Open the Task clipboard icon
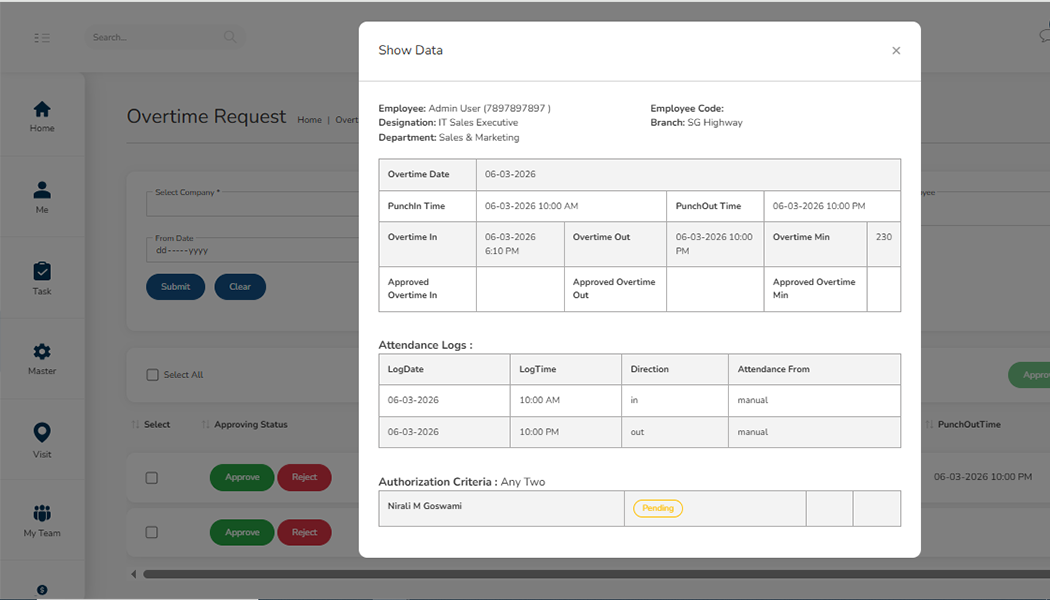Image resolution: width=1050 pixels, height=600 pixels. tap(42, 271)
